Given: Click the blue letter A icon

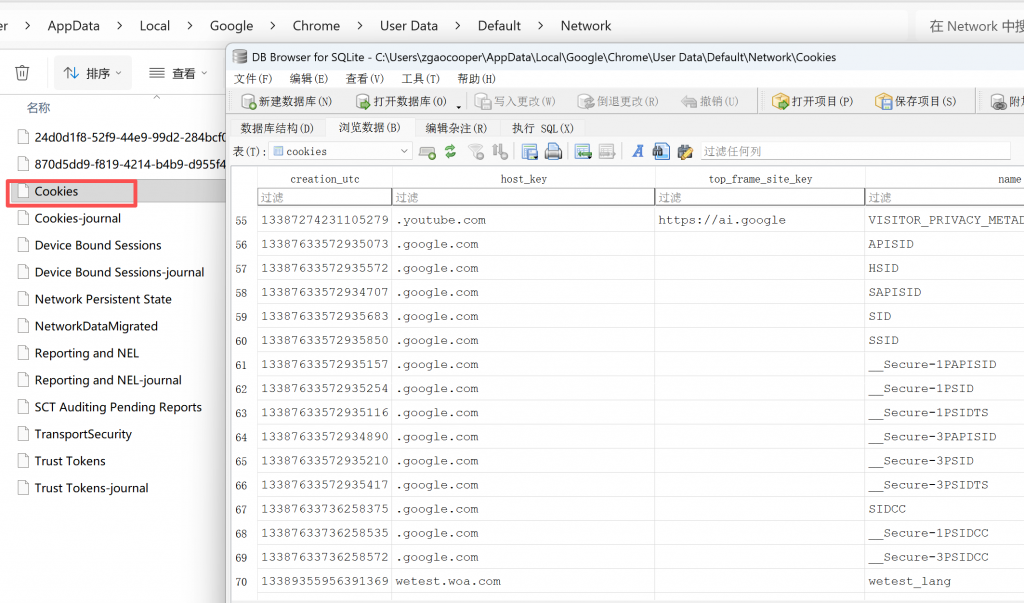Looking at the screenshot, I should click(637, 152).
